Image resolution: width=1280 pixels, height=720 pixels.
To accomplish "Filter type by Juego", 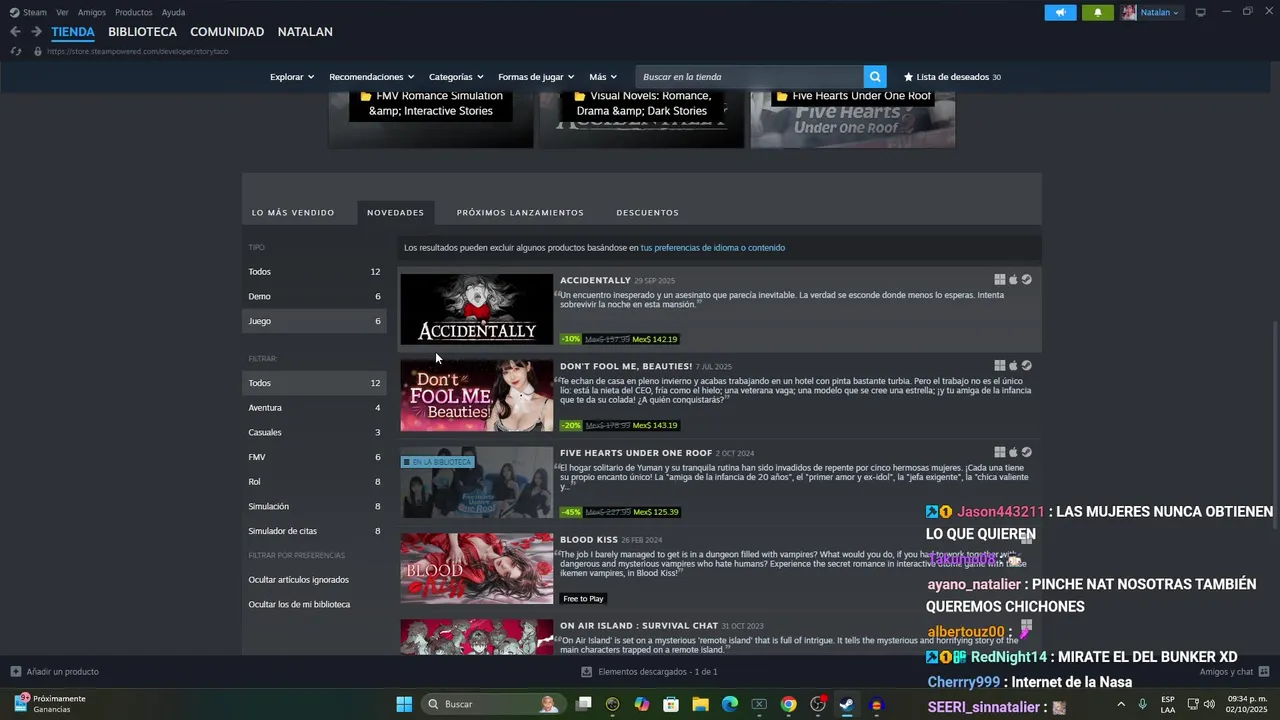I will [314, 321].
